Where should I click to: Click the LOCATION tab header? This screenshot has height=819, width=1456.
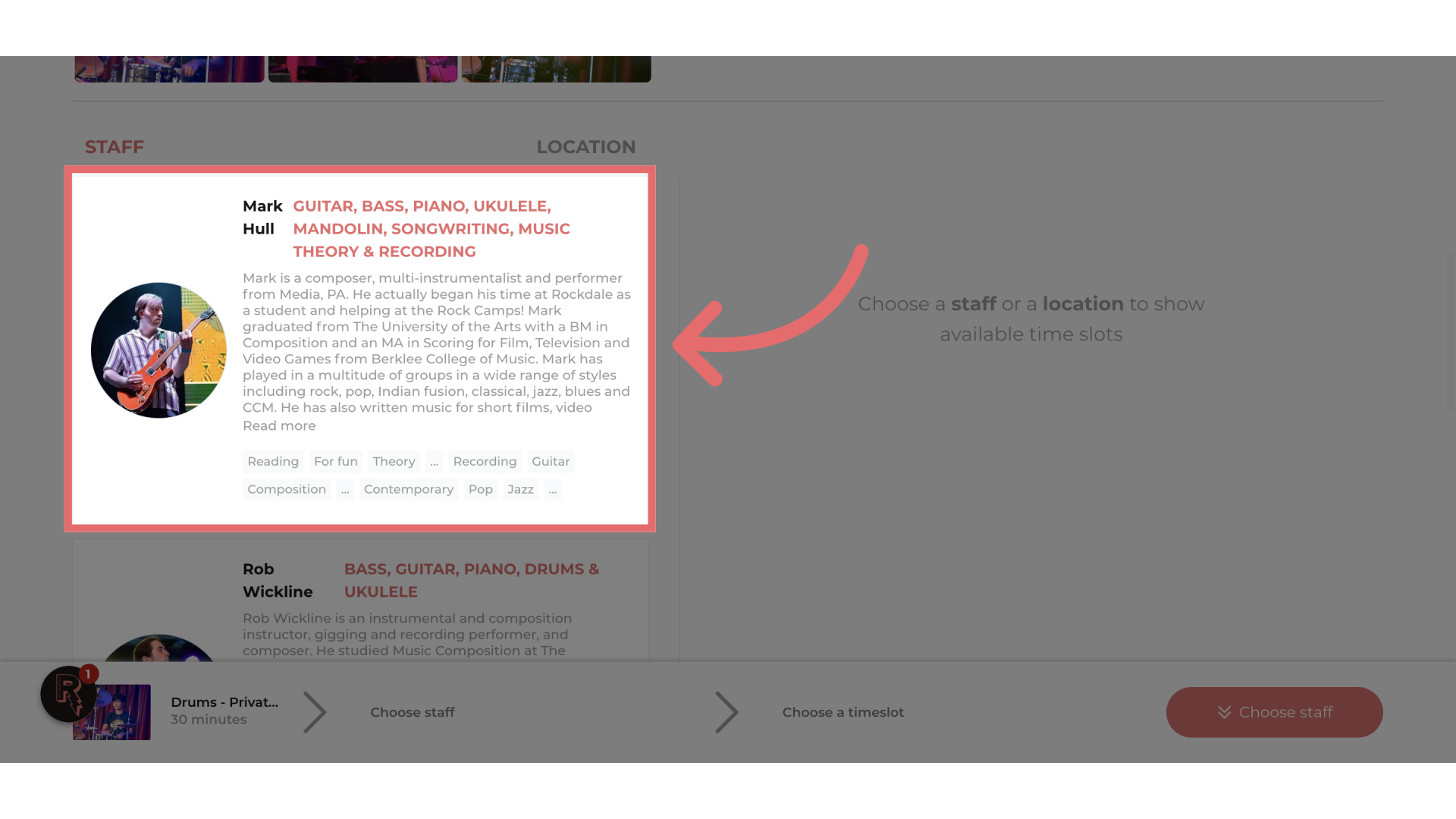tap(586, 147)
